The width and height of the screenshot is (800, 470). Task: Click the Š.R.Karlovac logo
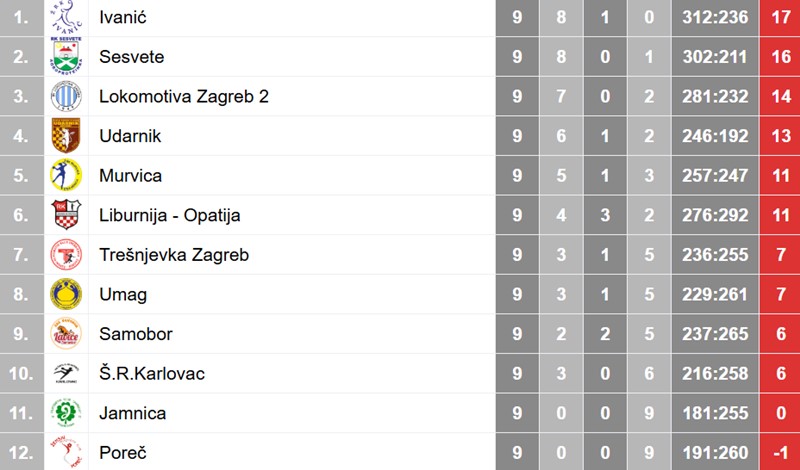tap(67, 373)
